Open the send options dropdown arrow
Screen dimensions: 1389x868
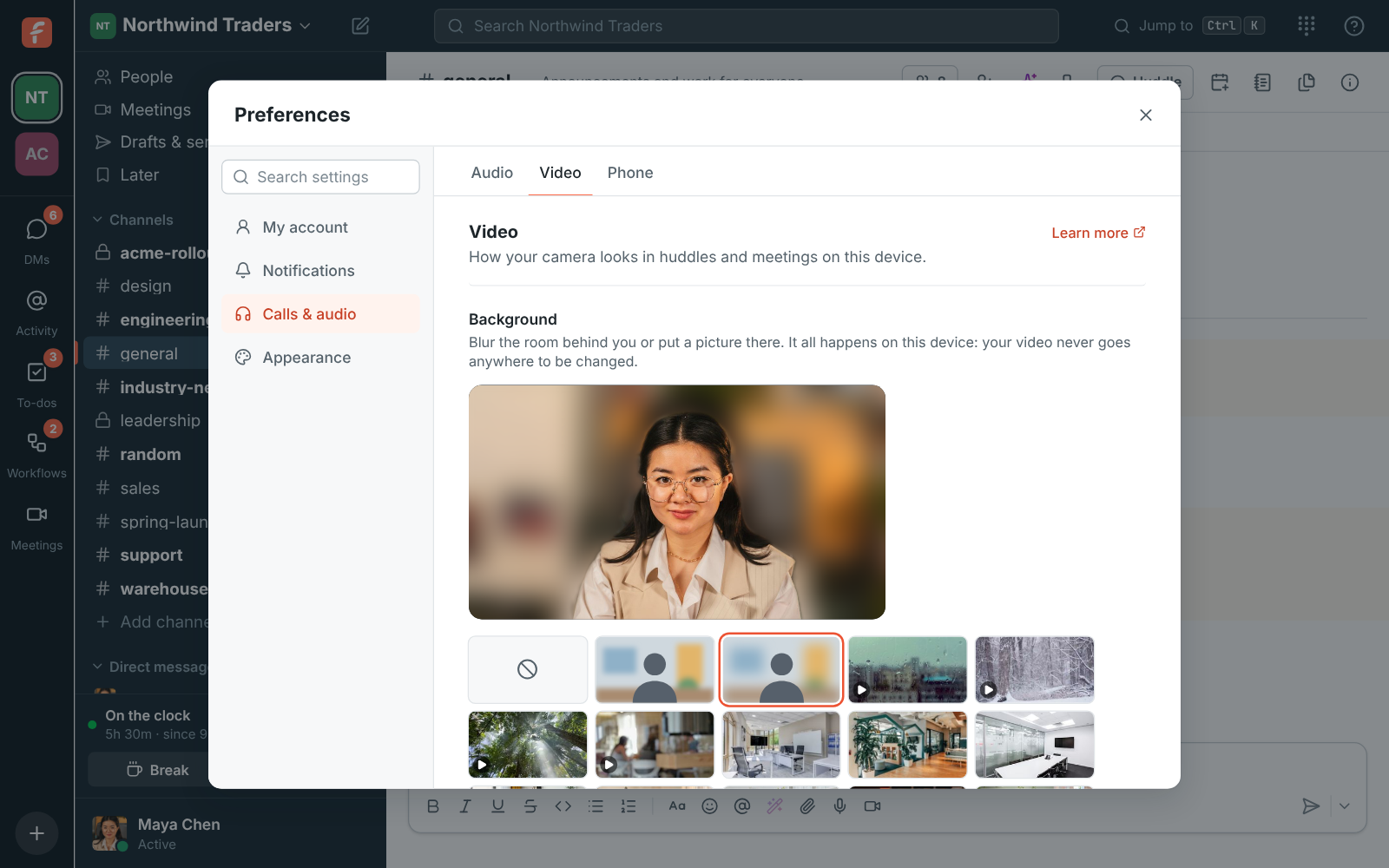pyautogui.click(x=1344, y=806)
